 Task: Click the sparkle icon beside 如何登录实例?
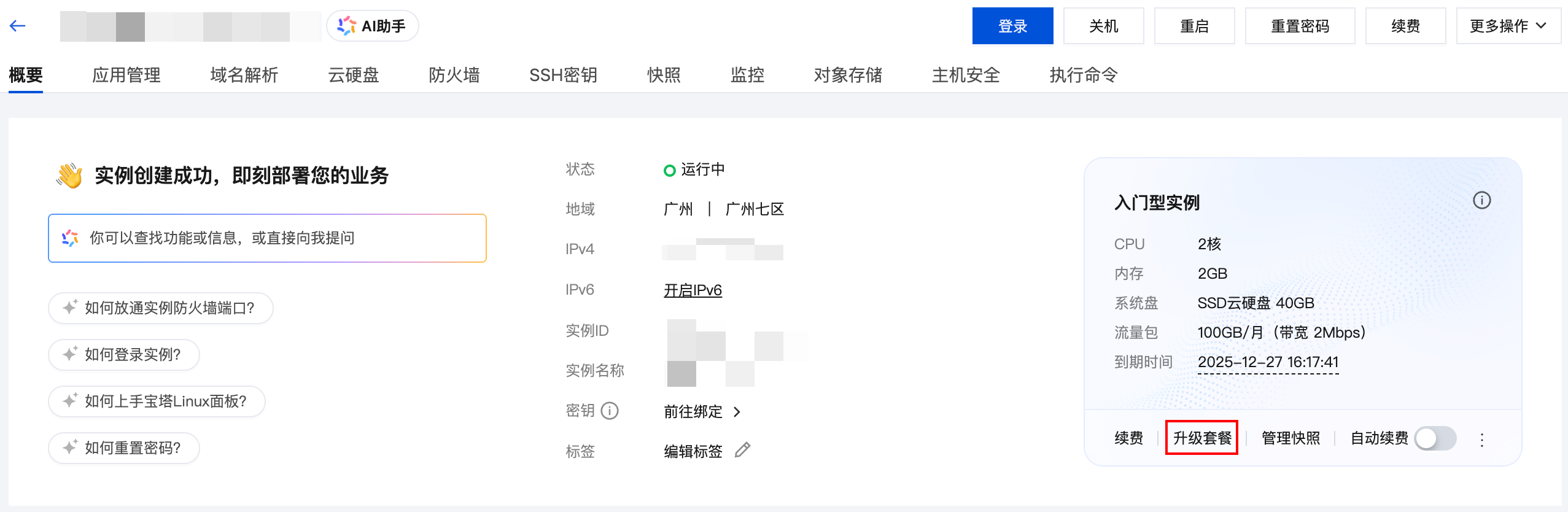click(x=70, y=354)
